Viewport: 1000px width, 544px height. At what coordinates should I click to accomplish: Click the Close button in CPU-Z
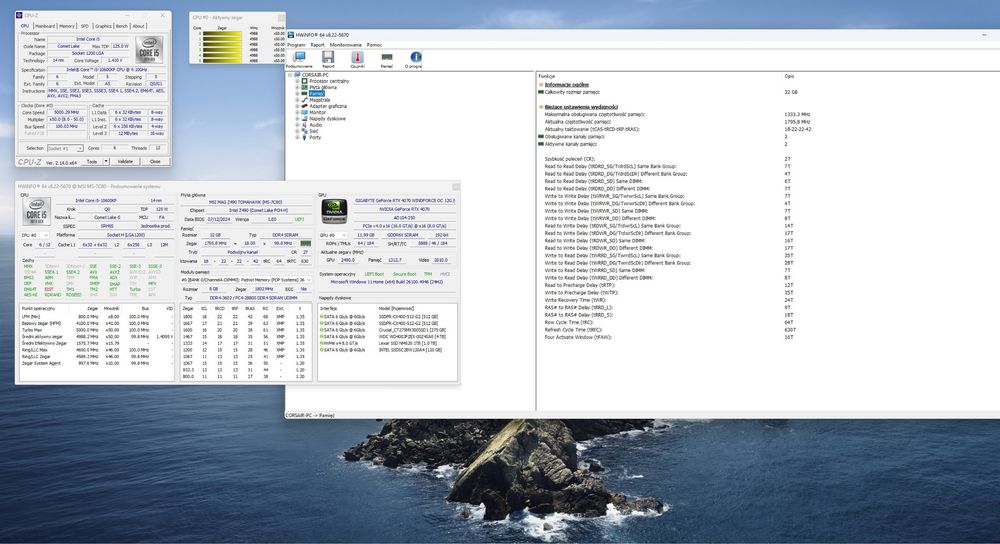pyautogui.click(x=155, y=161)
